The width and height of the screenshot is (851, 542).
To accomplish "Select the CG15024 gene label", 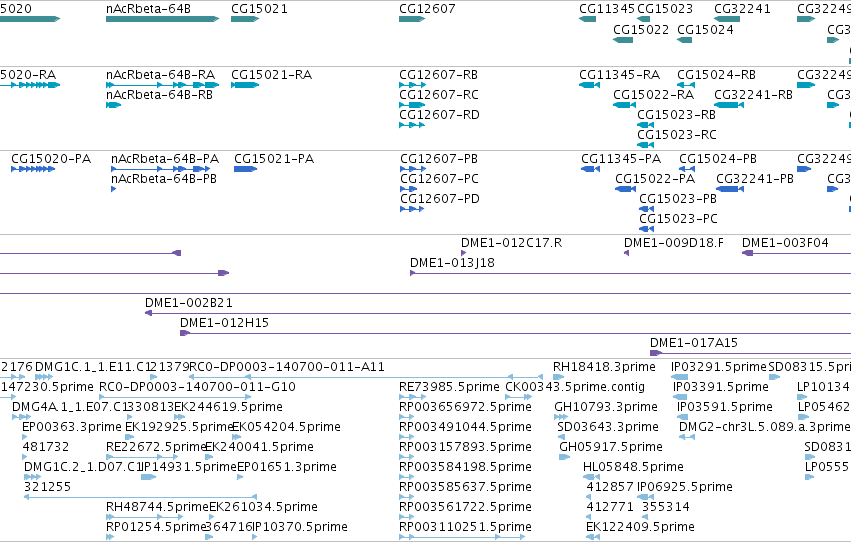I will (705, 29).
